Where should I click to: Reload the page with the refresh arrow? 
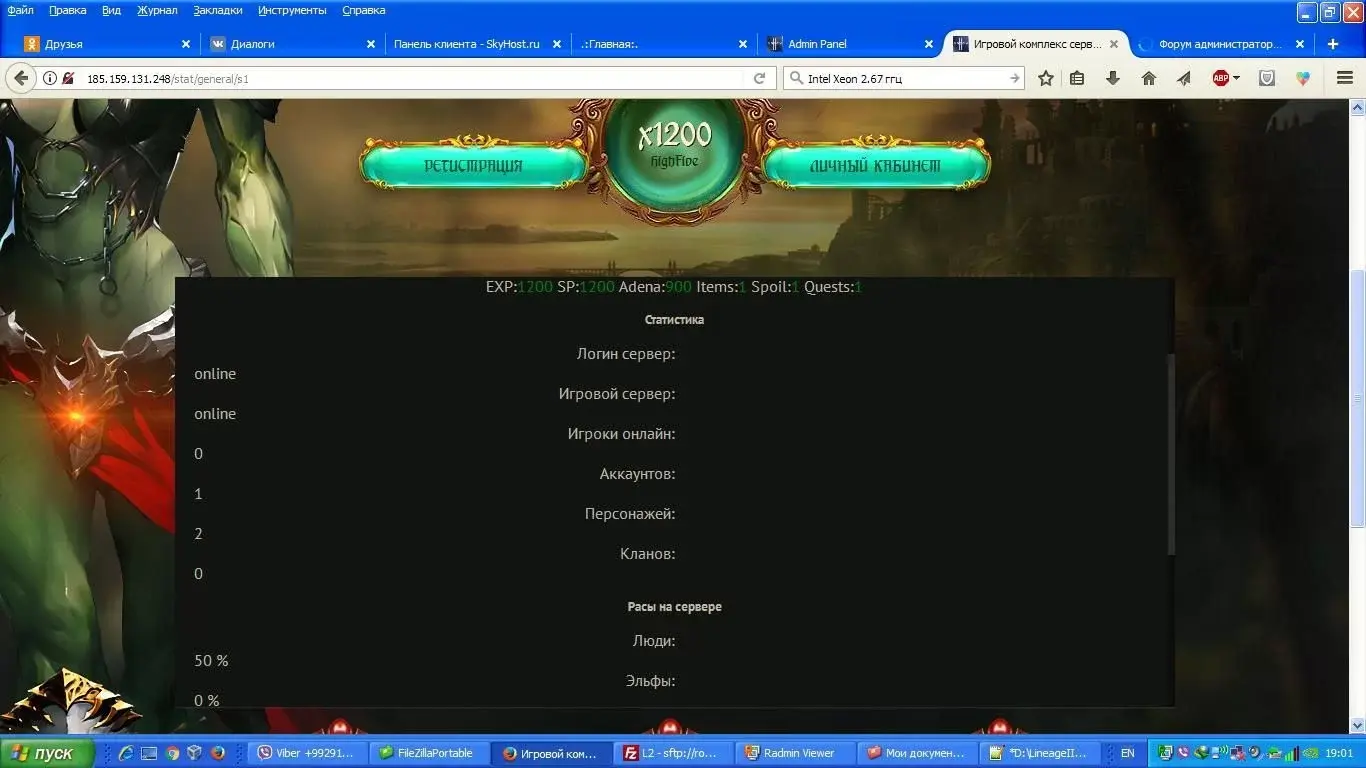[x=759, y=78]
